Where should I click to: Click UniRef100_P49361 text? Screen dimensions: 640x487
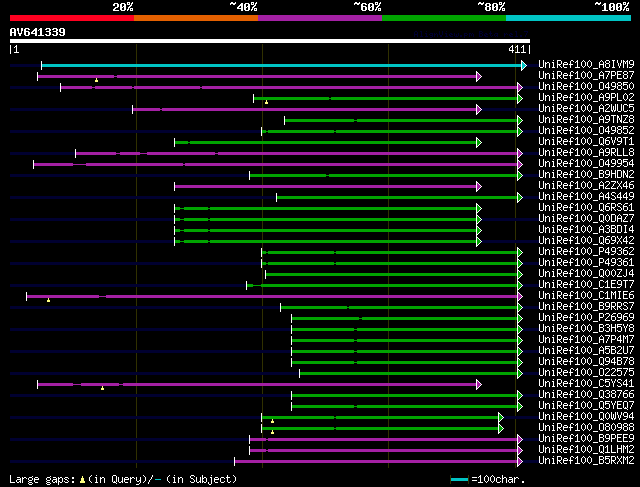point(586,263)
